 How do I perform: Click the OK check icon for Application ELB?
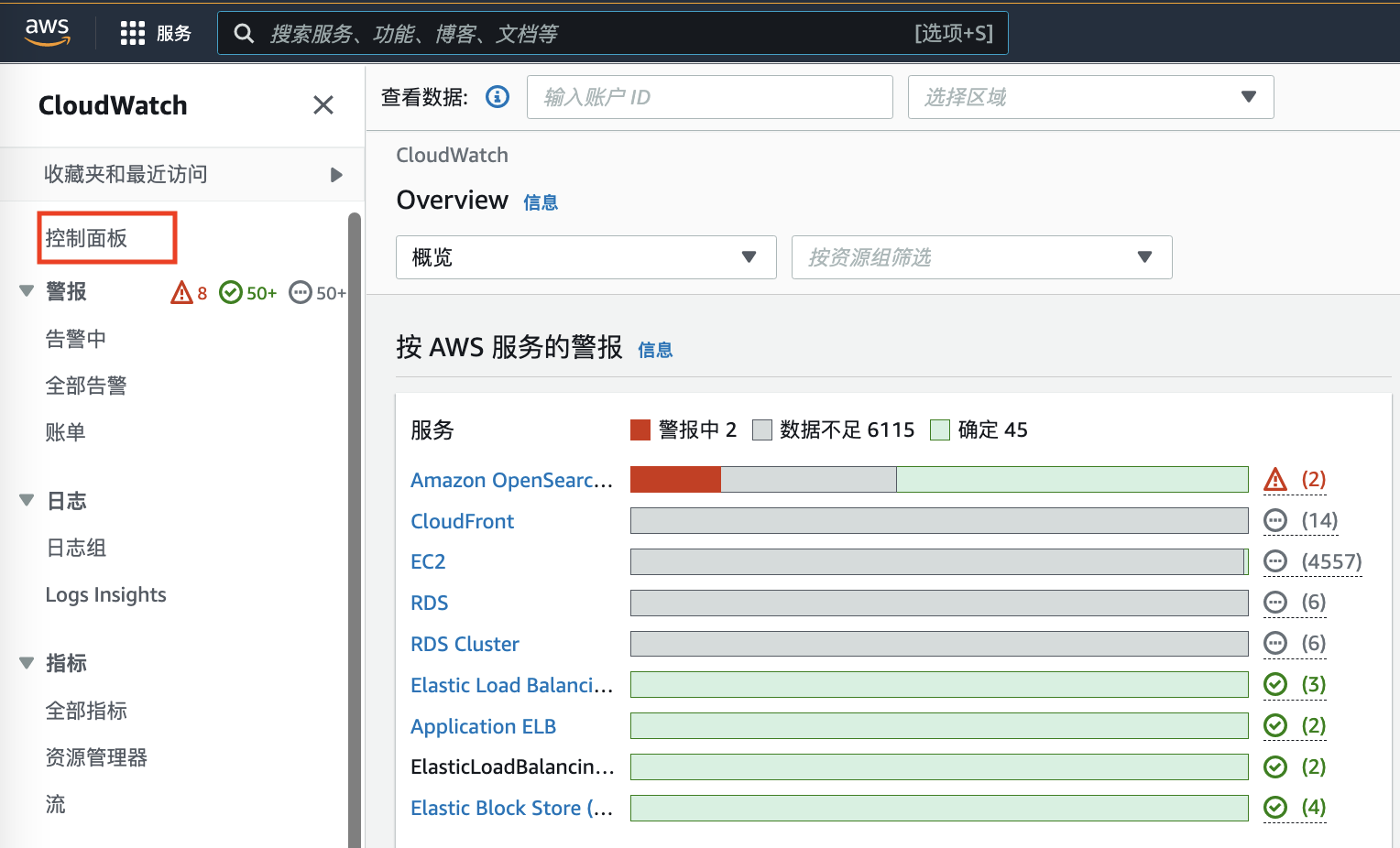(1275, 726)
